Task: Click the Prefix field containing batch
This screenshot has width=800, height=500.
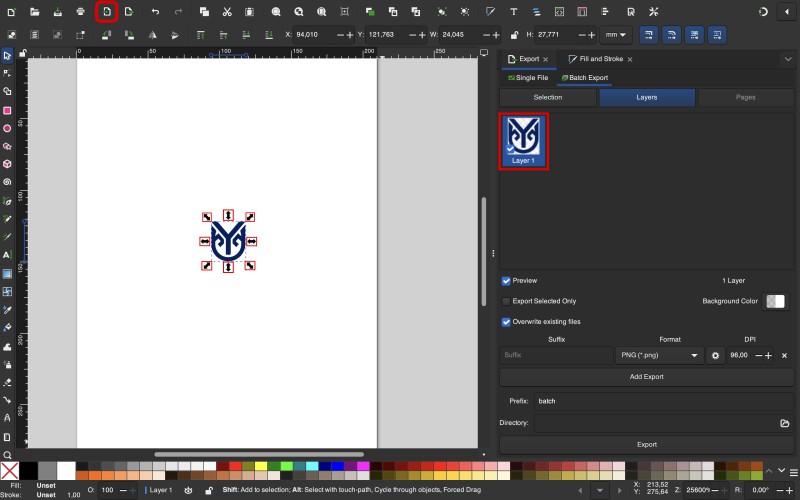Action: pos(664,401)
